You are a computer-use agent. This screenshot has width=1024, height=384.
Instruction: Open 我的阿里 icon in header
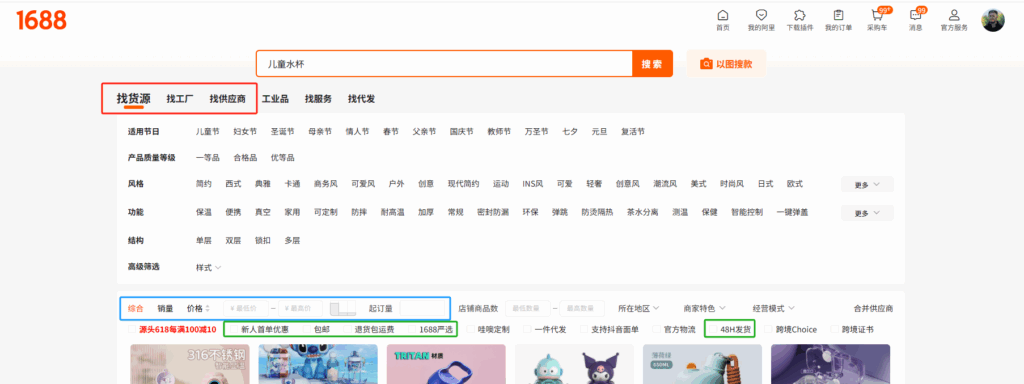(761, 15)
